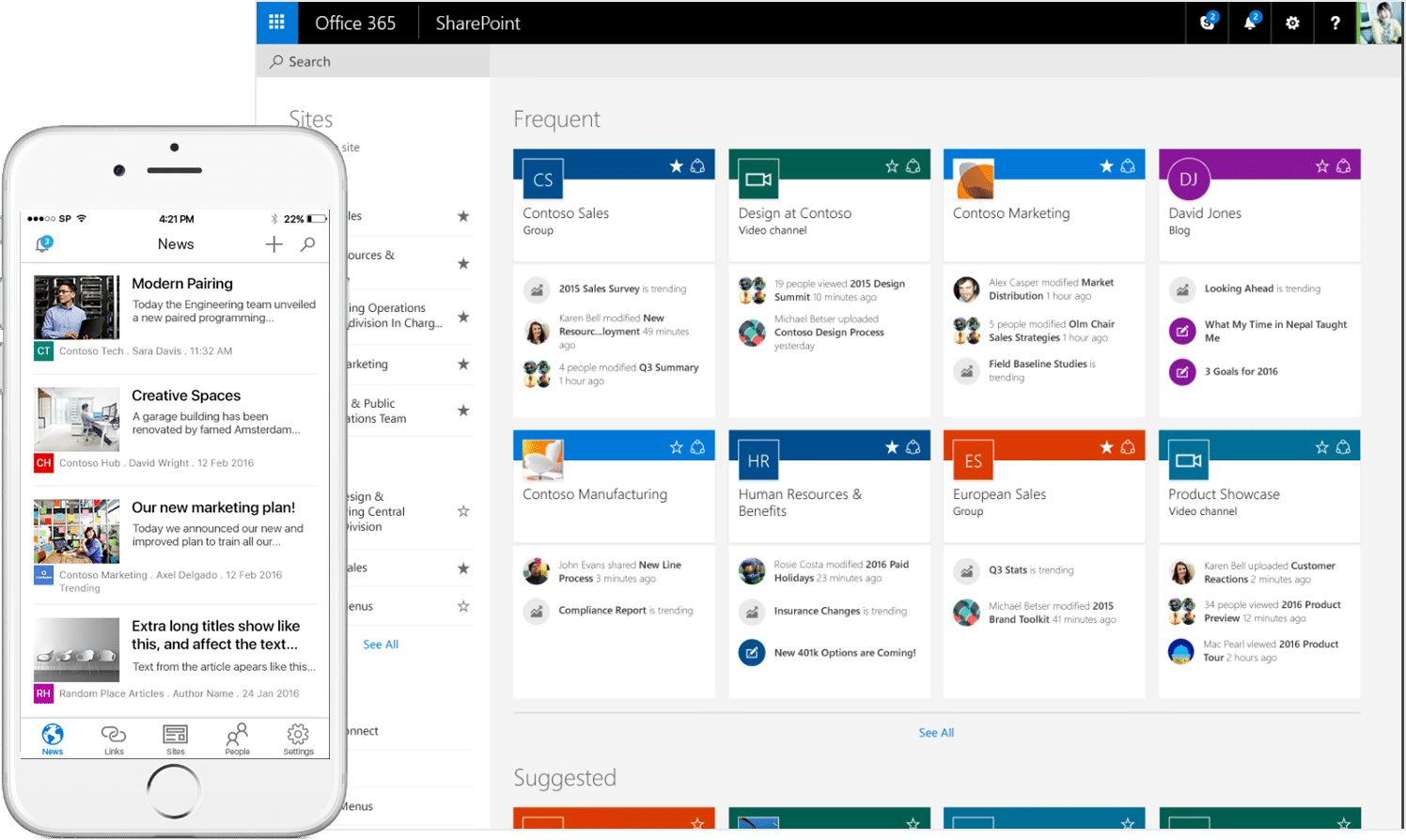Image resolution: width=1406 pixels, height=840 pixels.
Task: Click the video camera tile of Design at Contoso
Action: click(758, 179)
